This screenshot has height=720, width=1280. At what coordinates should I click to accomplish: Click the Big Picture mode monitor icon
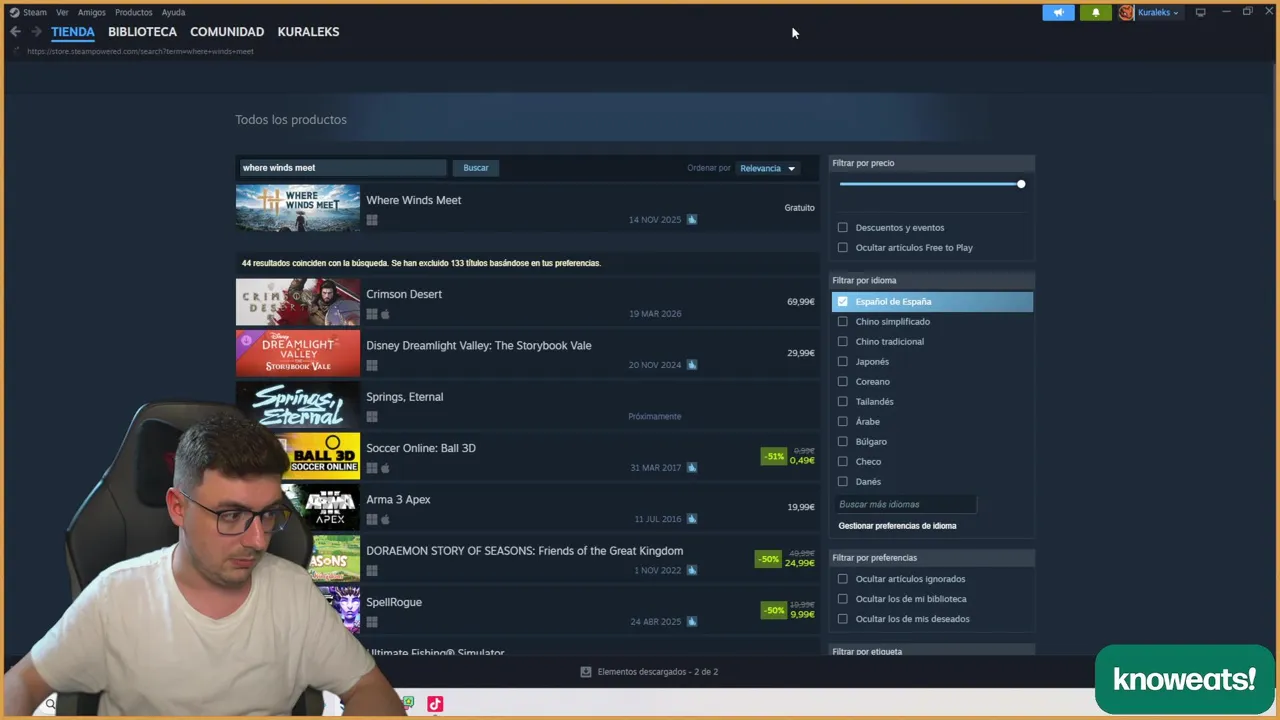point(1200,12)
